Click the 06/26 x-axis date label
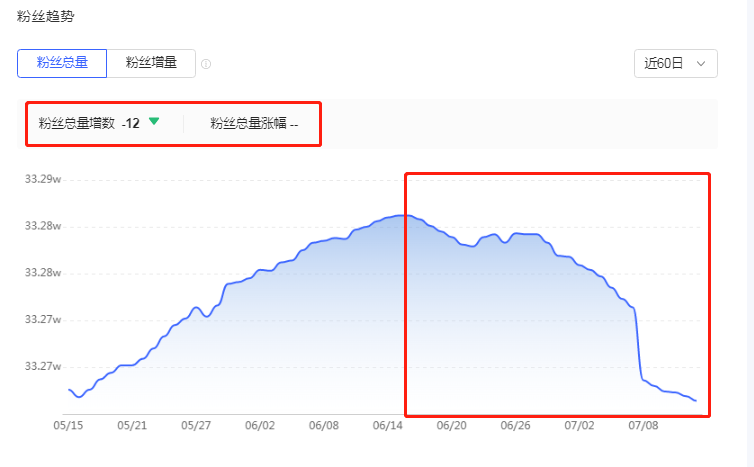Viewport: 754px width, 467px height. pos(515,426)
